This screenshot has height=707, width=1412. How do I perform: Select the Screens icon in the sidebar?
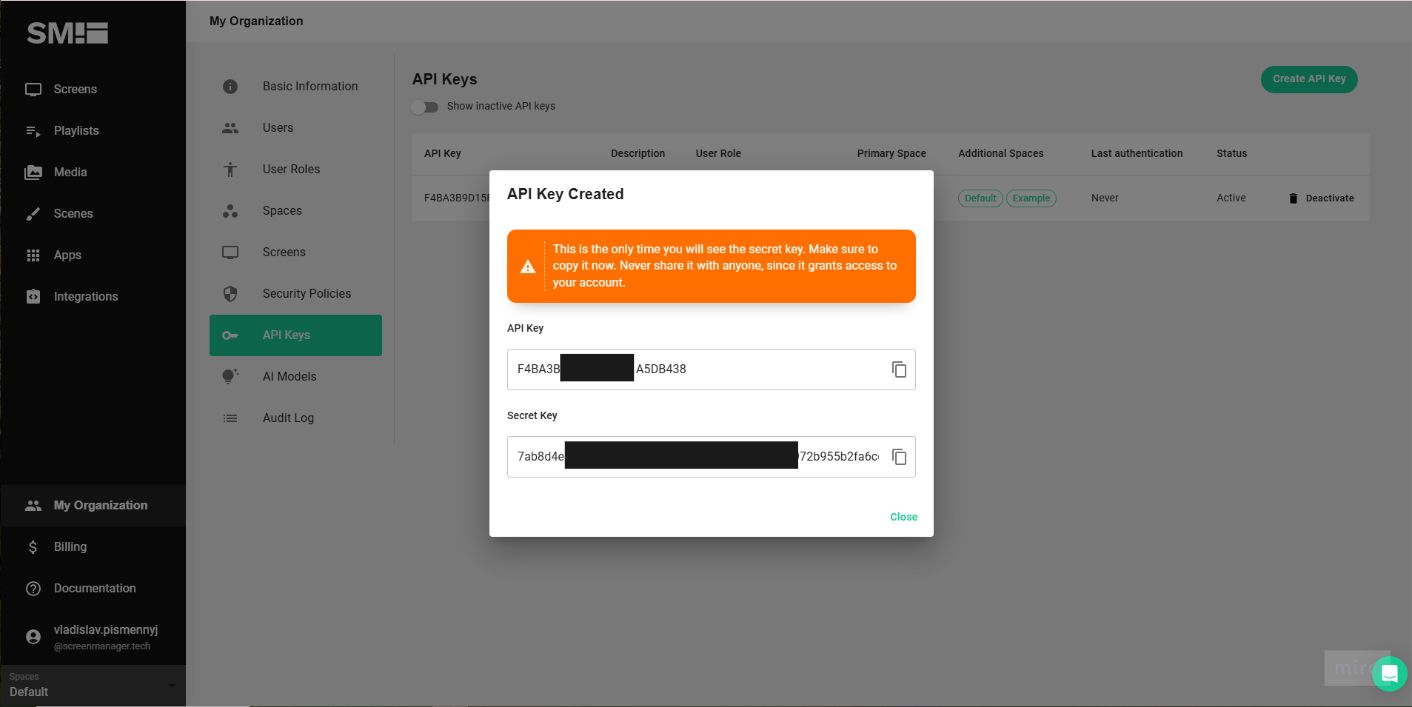(x=34, y=89)
